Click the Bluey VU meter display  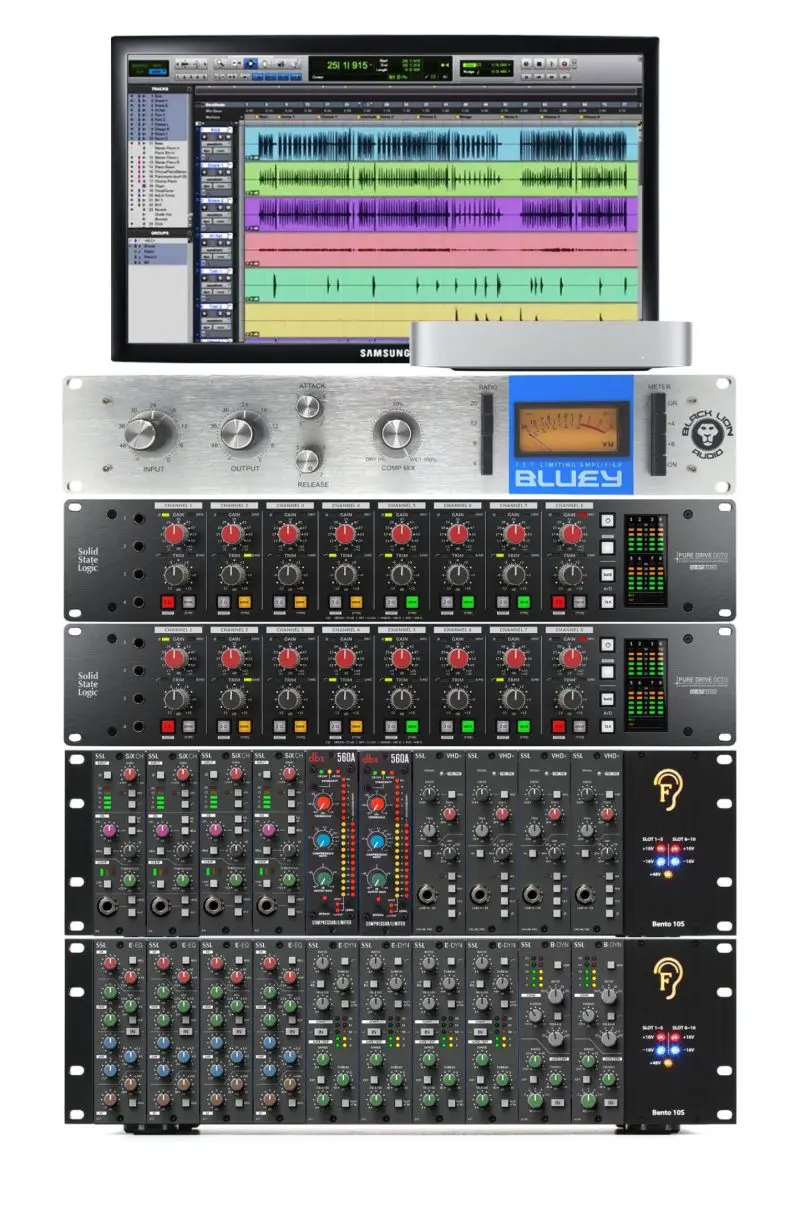[571, 428]
